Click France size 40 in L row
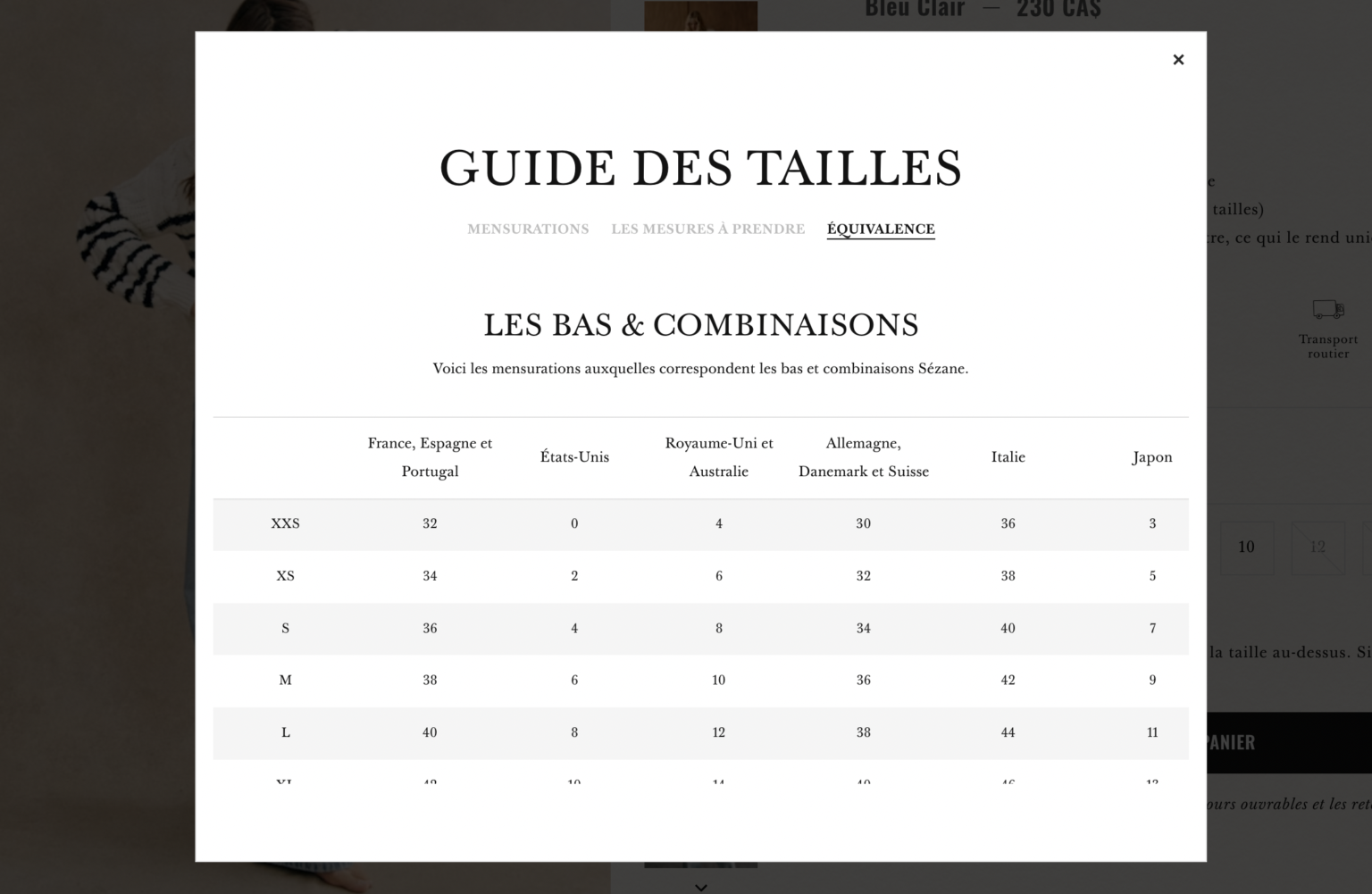Image resolution: width=1372 pixels, height=894 pixels. [x=430, y=733]
